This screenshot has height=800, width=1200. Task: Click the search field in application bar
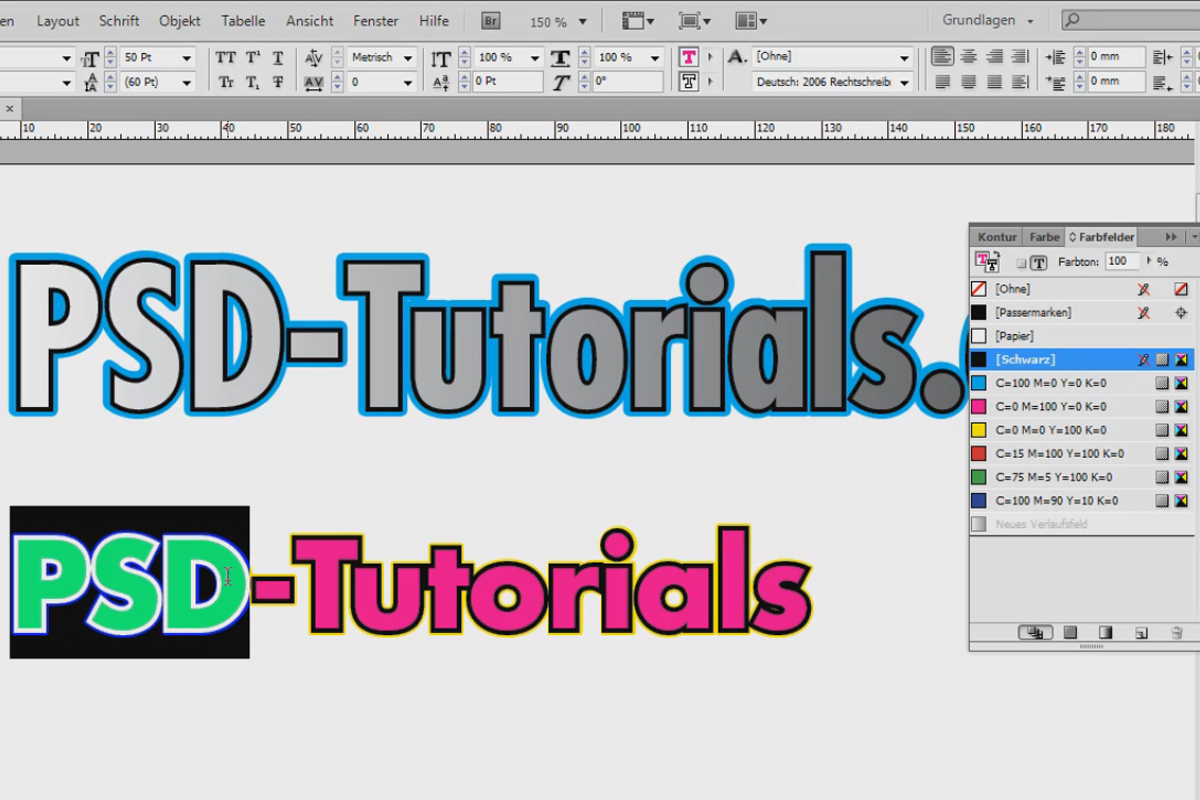(x=1131, y=20)
